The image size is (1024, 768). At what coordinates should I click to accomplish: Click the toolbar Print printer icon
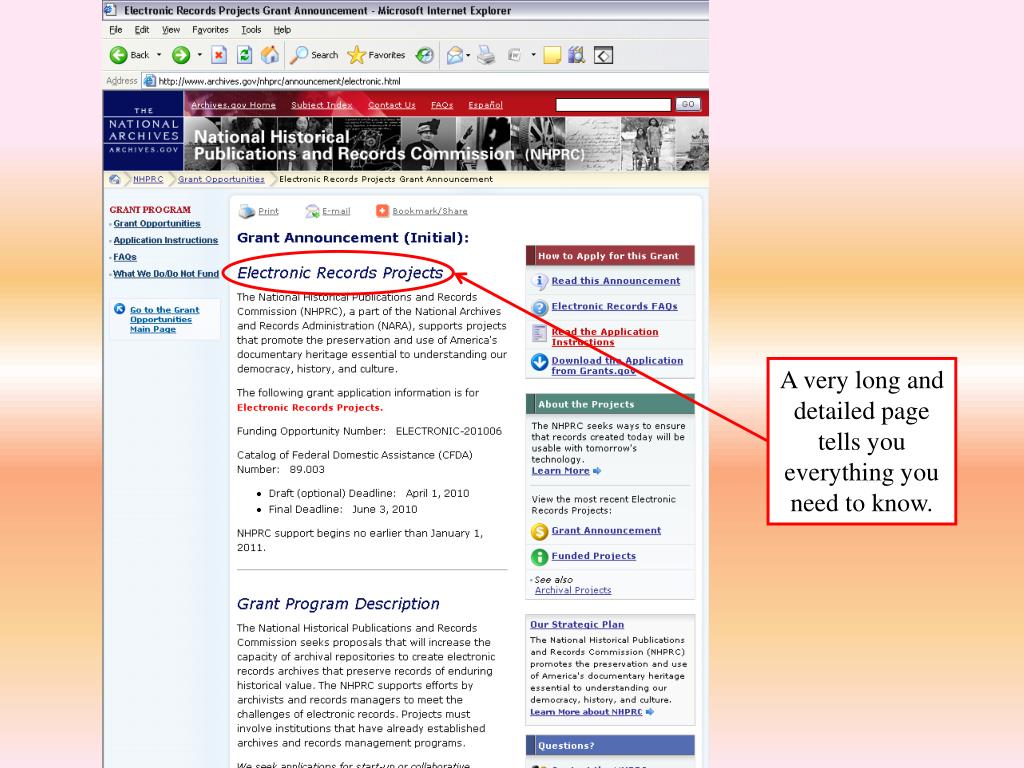(x=485, y=56)
